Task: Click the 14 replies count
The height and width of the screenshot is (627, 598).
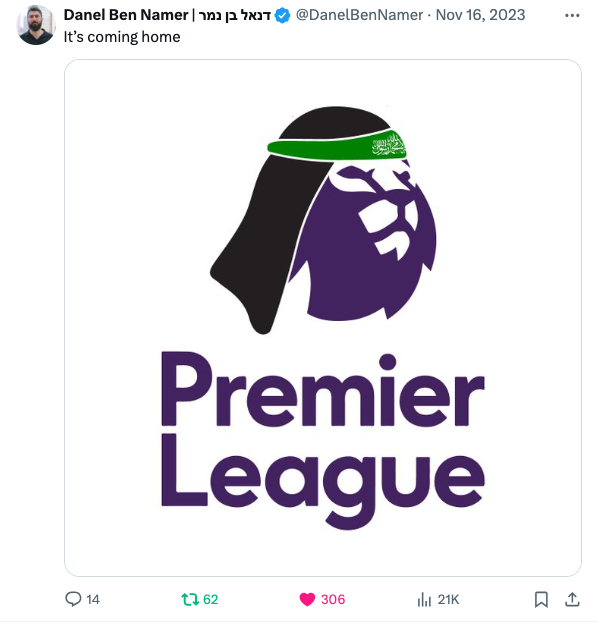Action: pyautogui.click(x=93, y=599)
